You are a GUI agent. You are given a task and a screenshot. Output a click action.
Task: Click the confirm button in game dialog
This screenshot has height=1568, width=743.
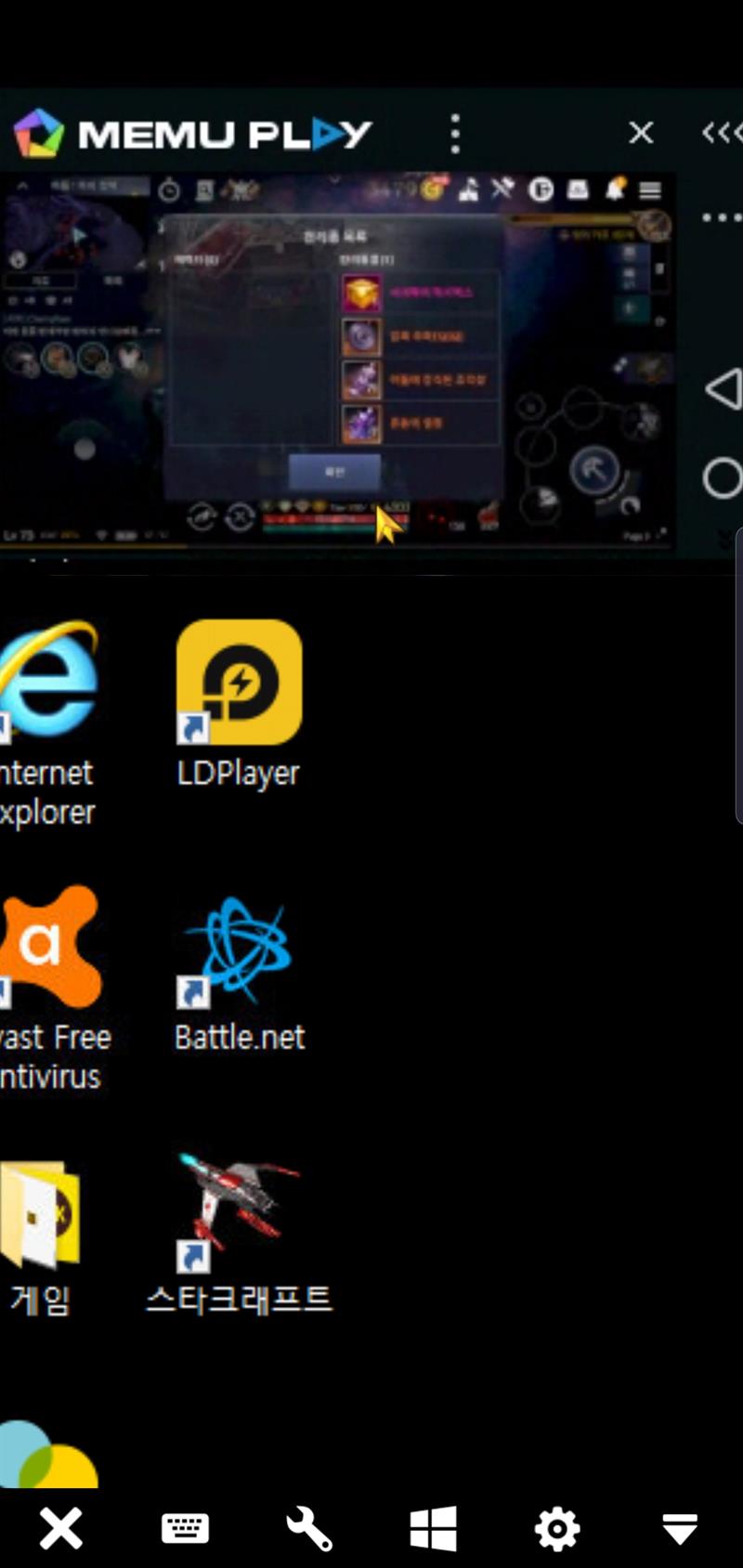point(334,472)
